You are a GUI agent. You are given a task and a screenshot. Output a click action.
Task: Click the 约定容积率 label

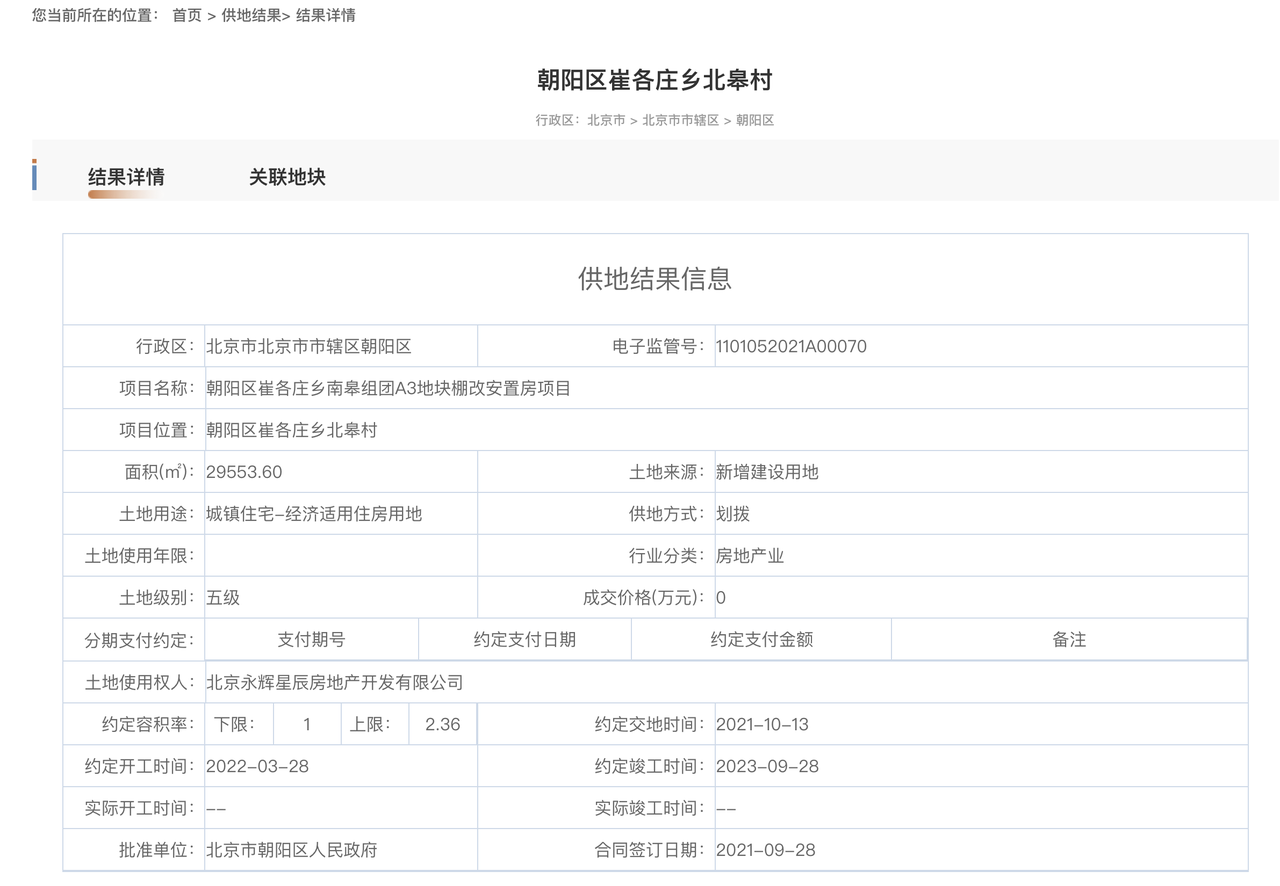[x=148, y=725]
